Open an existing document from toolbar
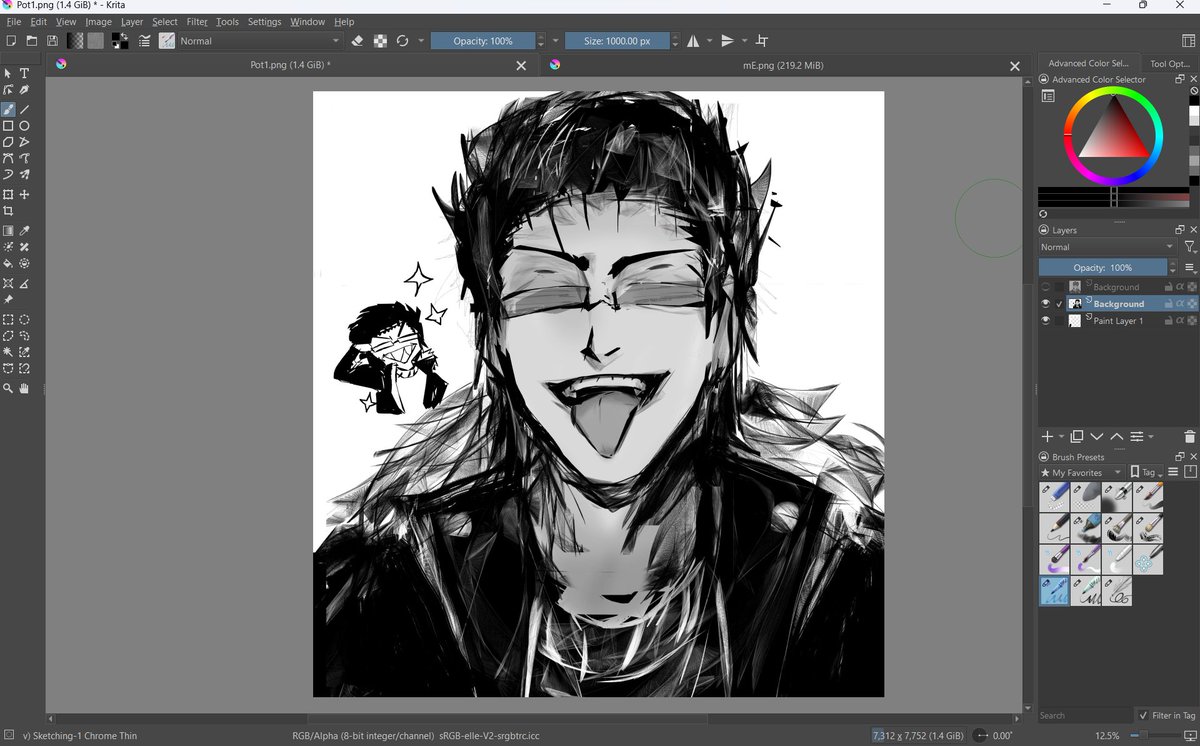The width and height of the screenshot is (1200, 746). pos(32,41)
